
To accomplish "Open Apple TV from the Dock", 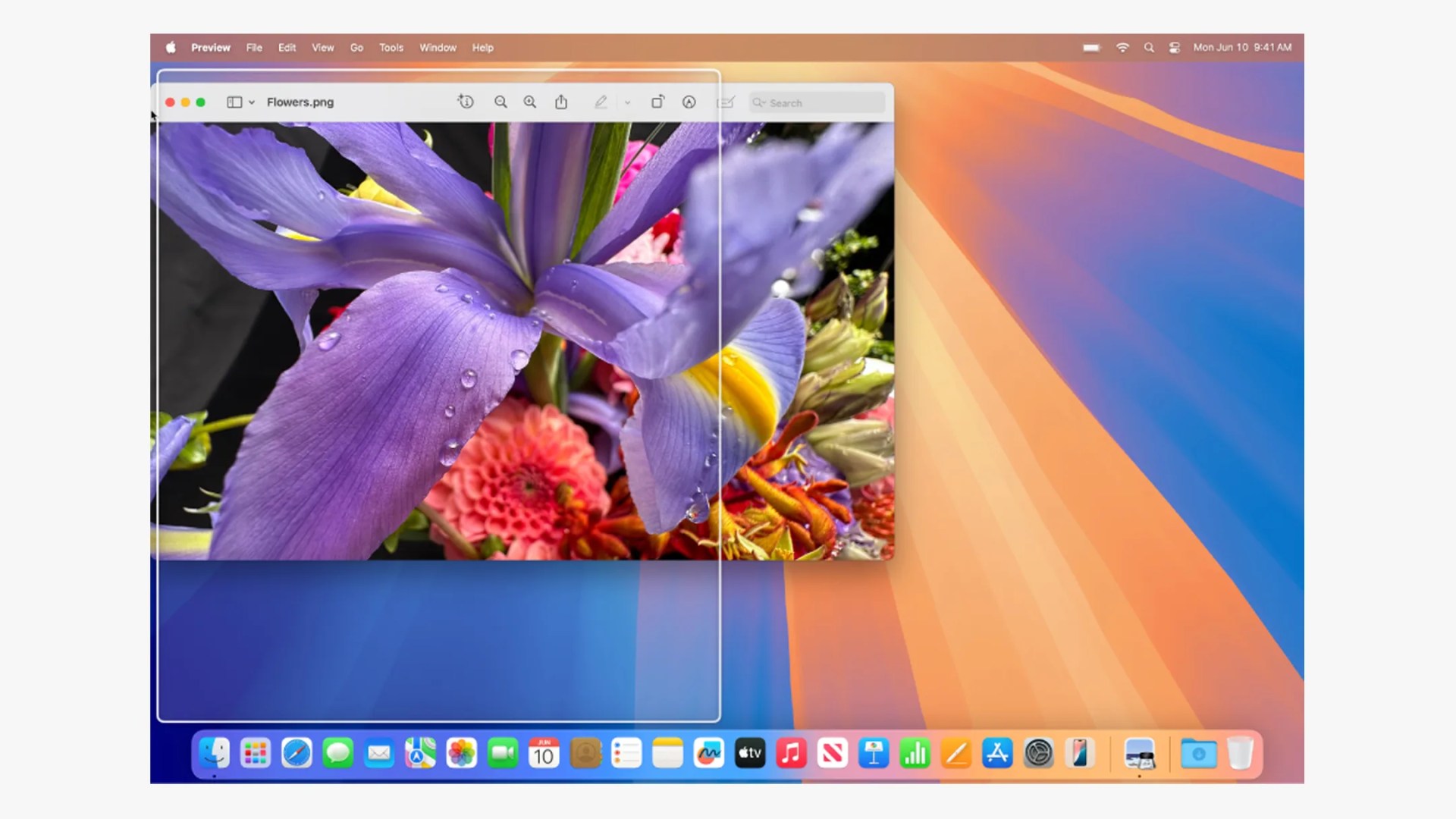I will [x=750, y=753].
